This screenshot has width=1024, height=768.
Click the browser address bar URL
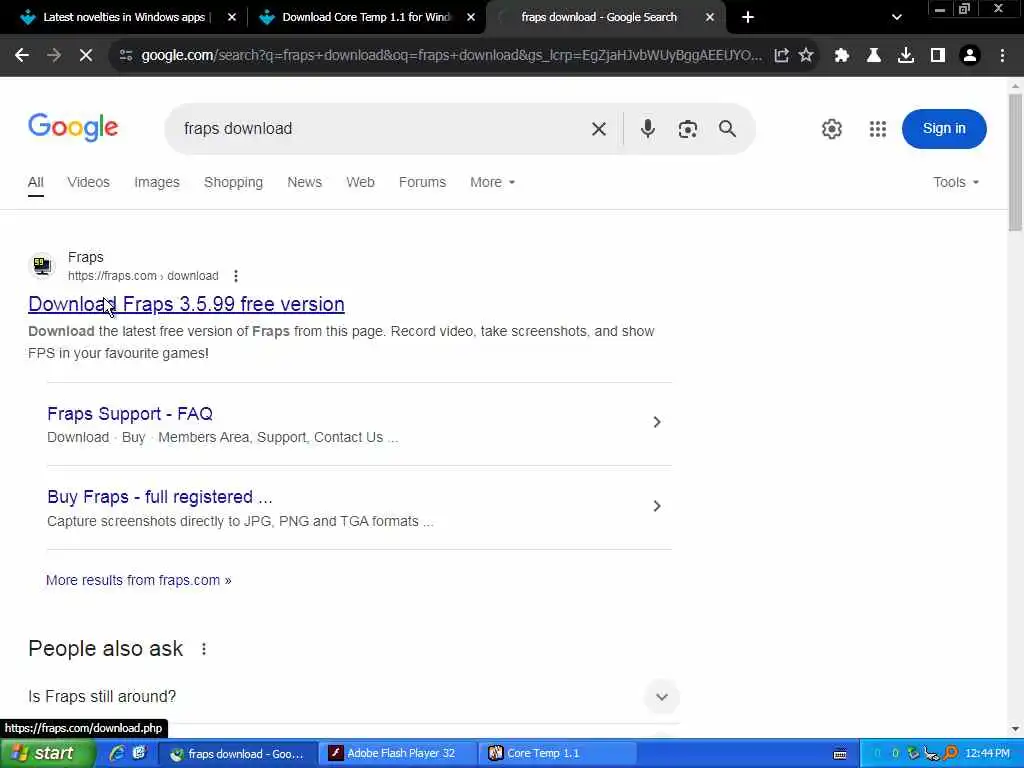tap(451, 56)
